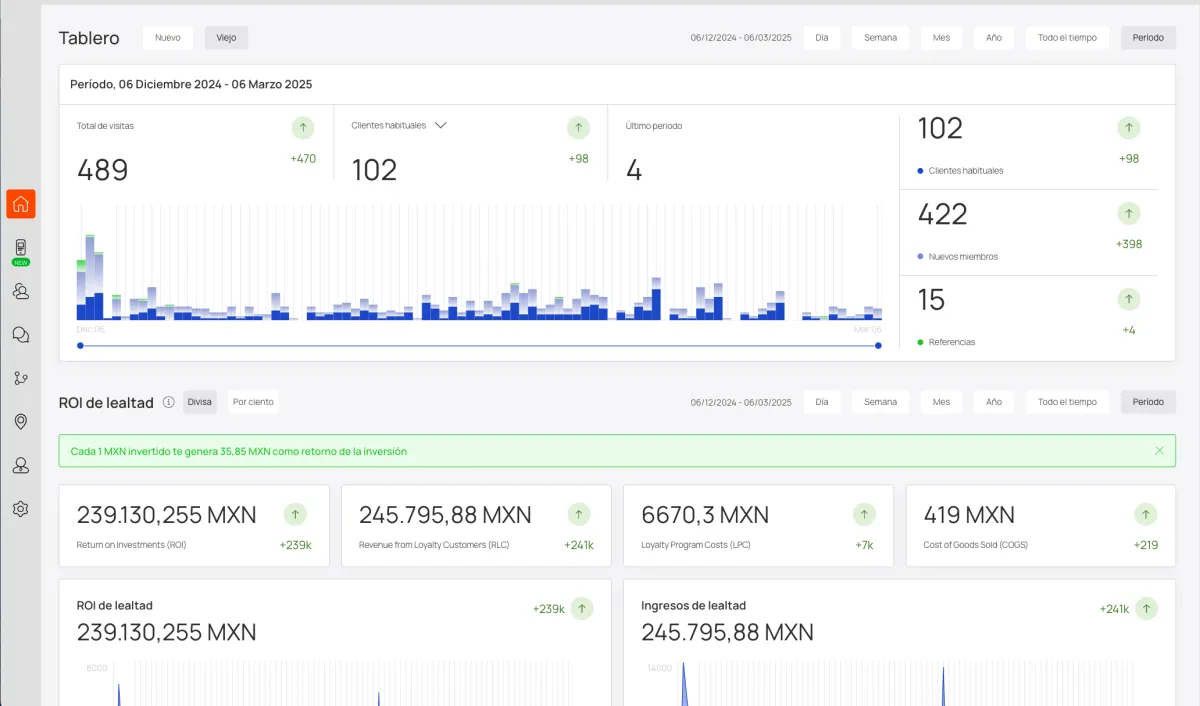The width and height of the screenshot is (1200, 706).
Task: Click Todo el tiempo button in Tablero
Action: (1067, 38)
